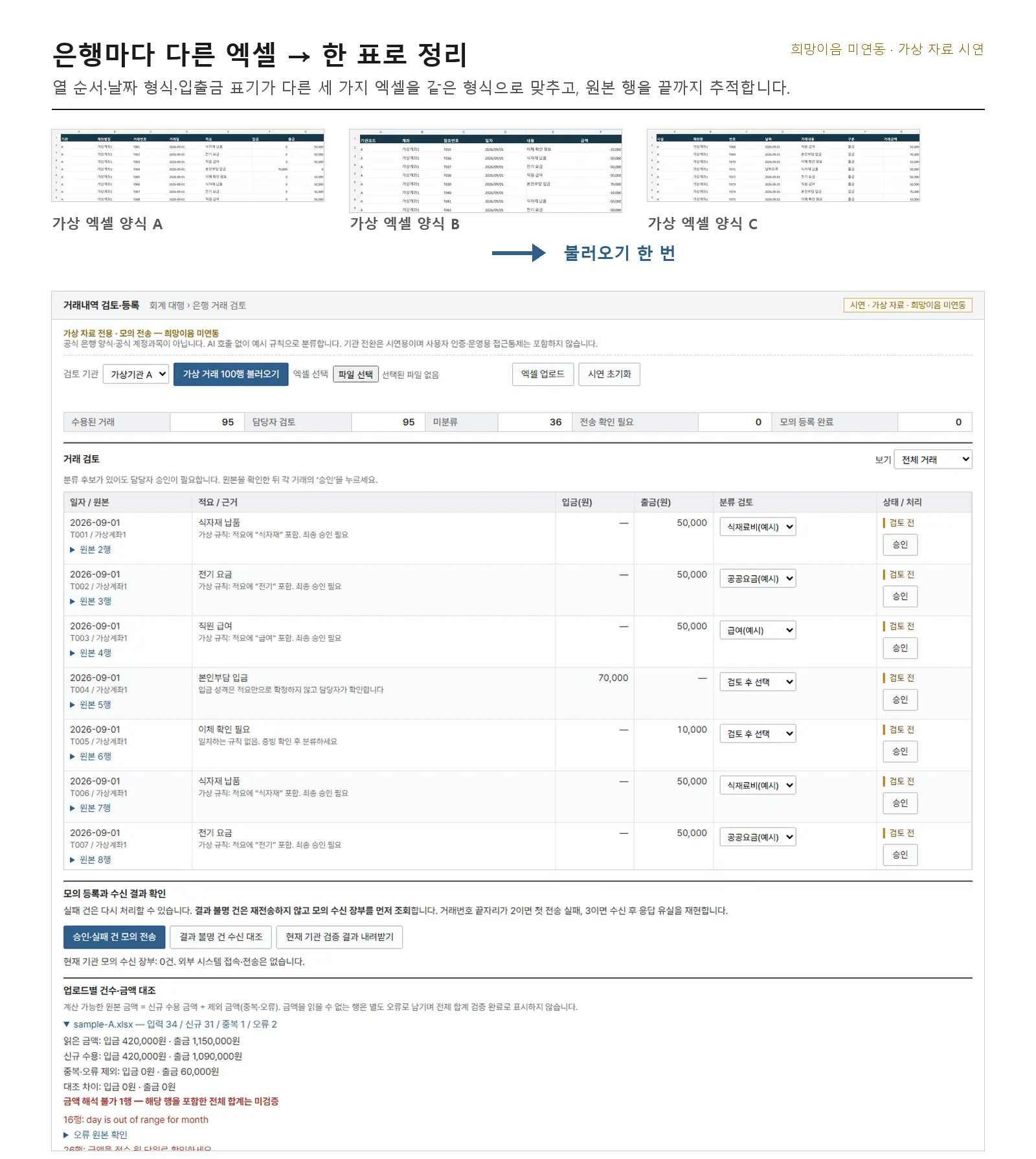Viewport: 1036px width, 1159px height.
Task: Approve T005 이체 확인 필요 with 승인 button
Action: click(900, 752)
